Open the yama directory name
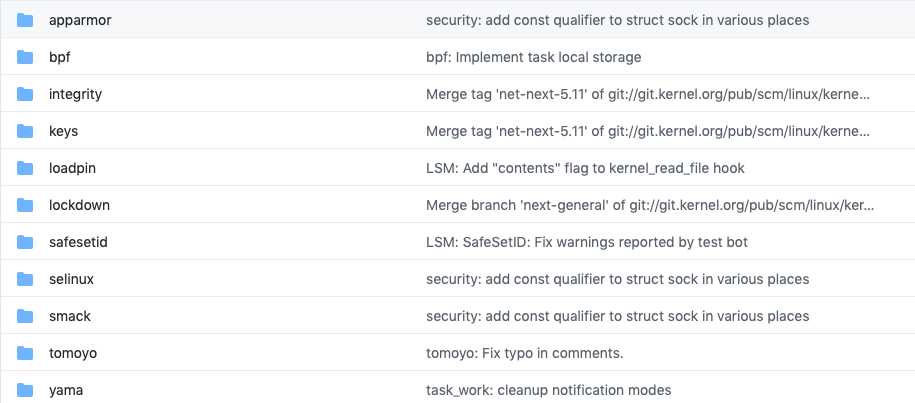This screenshot has height=403, width=915. click(66, 390)
